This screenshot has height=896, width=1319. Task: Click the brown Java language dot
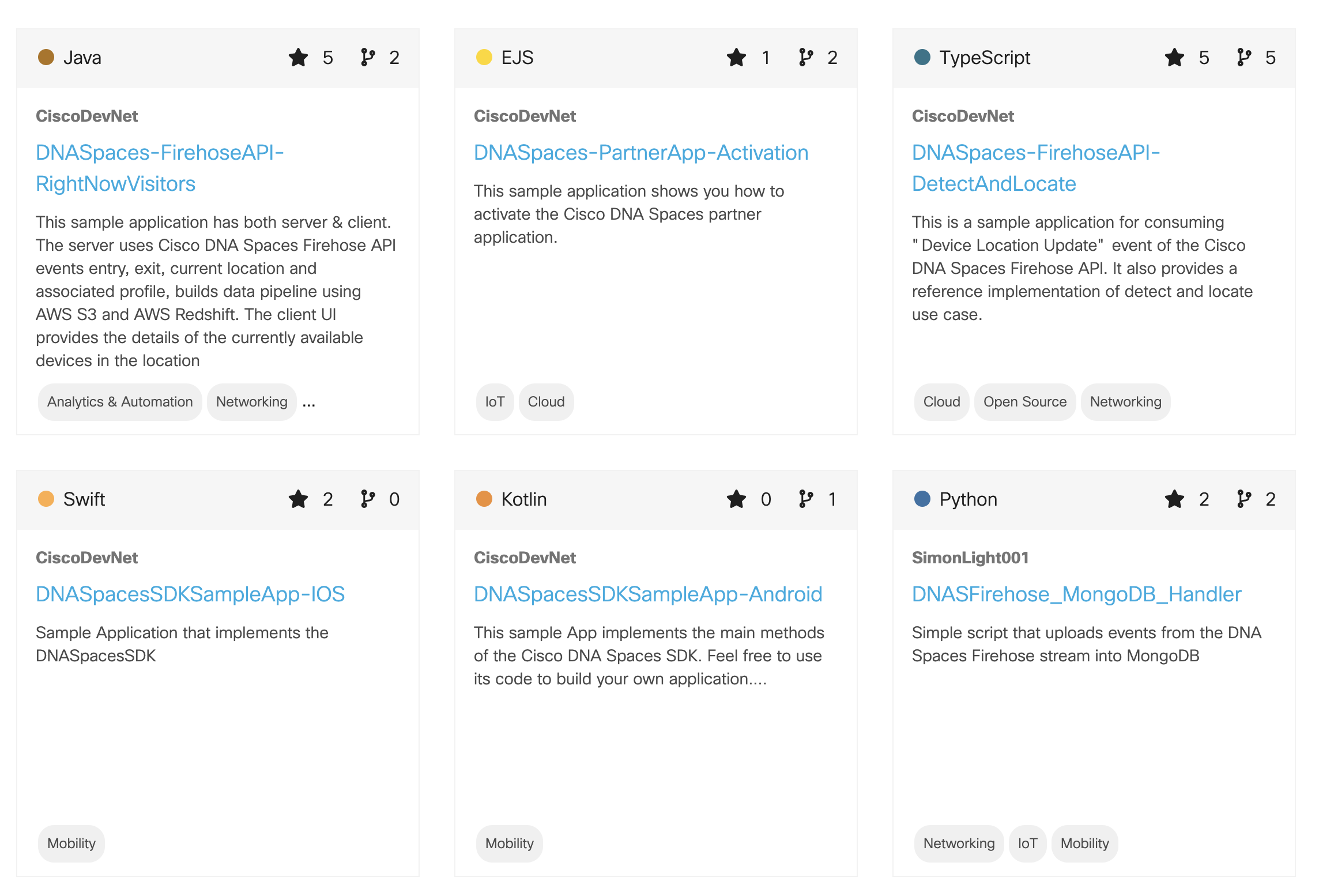(46, 57)
